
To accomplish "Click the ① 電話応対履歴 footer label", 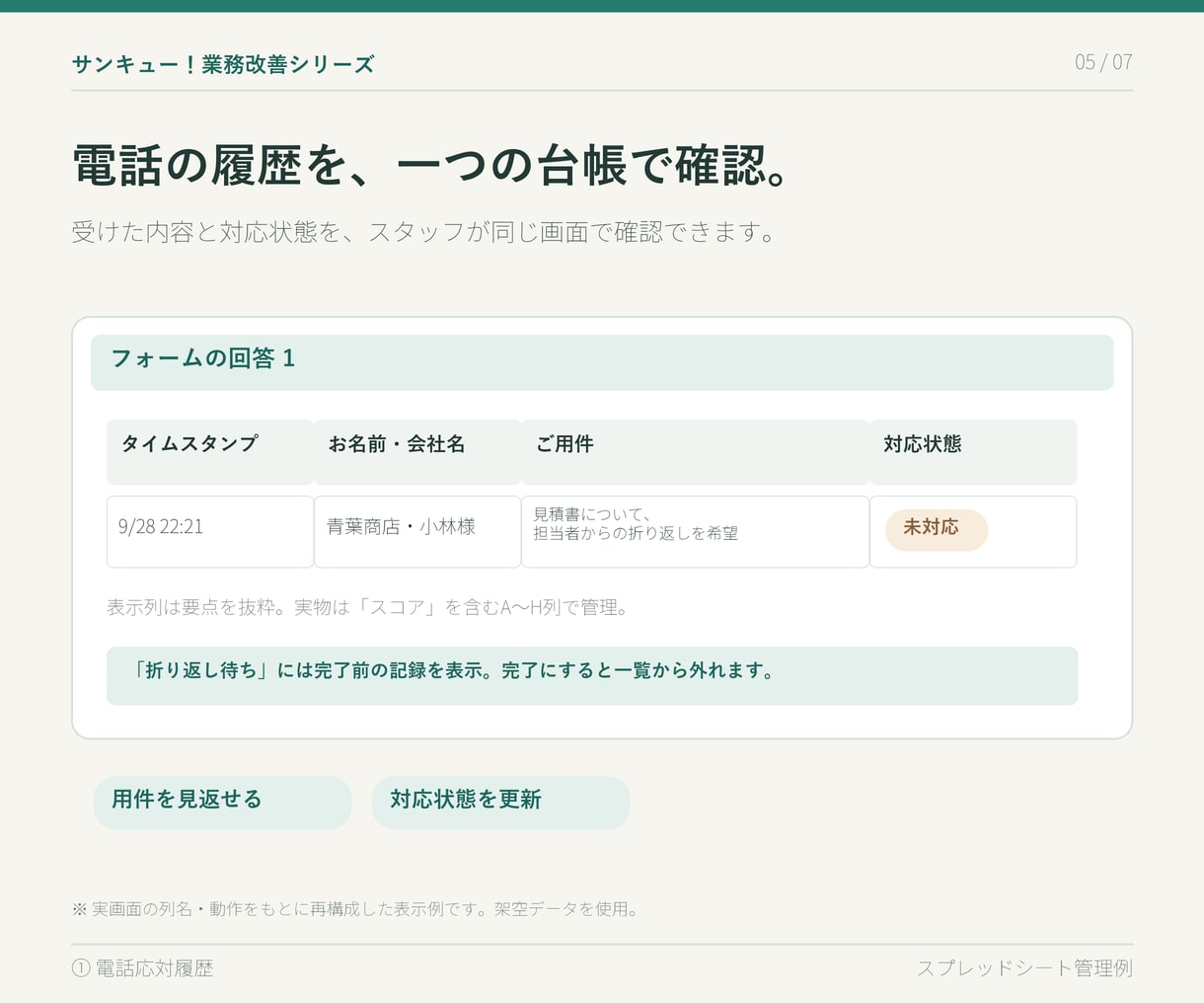I will point(142,968).
